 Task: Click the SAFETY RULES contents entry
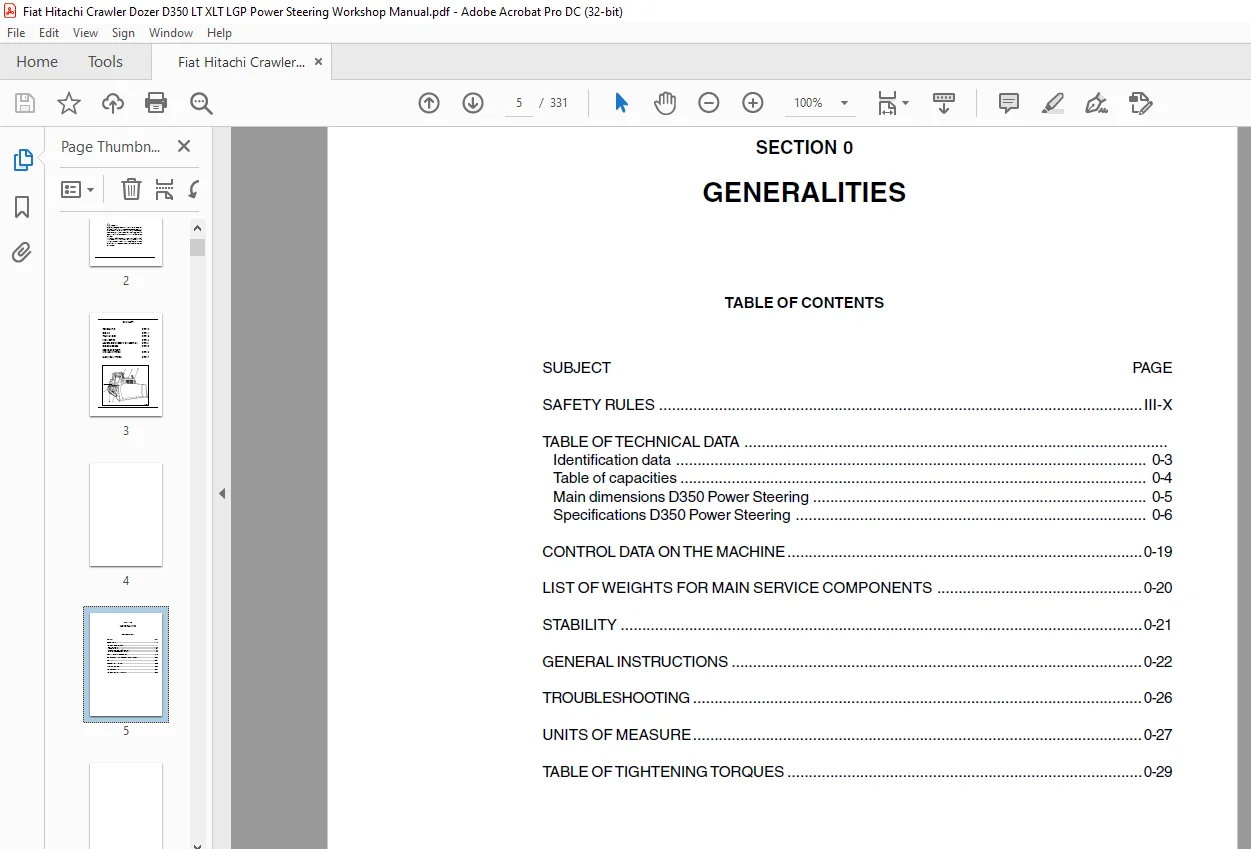point(857,405)
